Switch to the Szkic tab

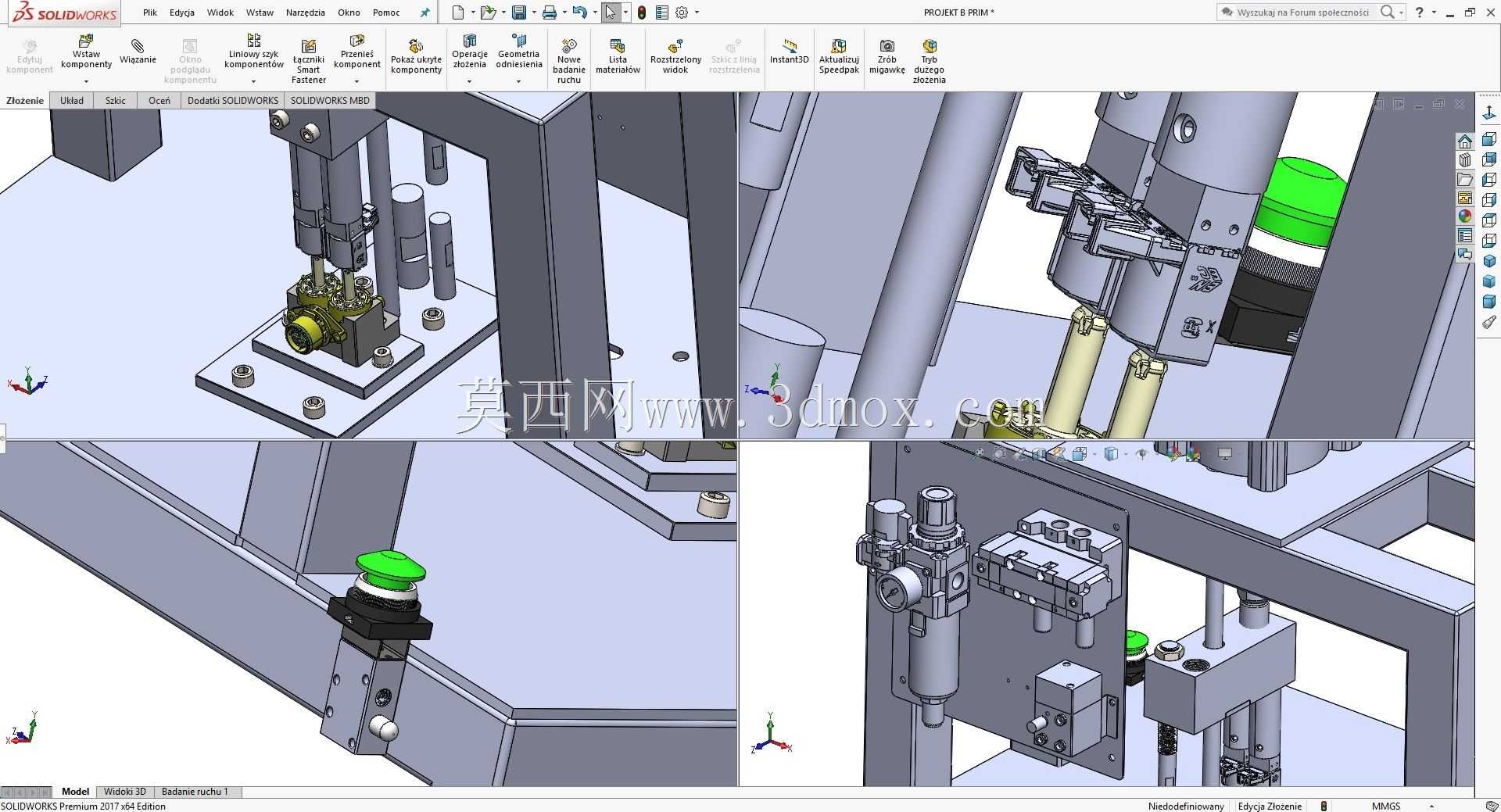[x=116, y=101]
